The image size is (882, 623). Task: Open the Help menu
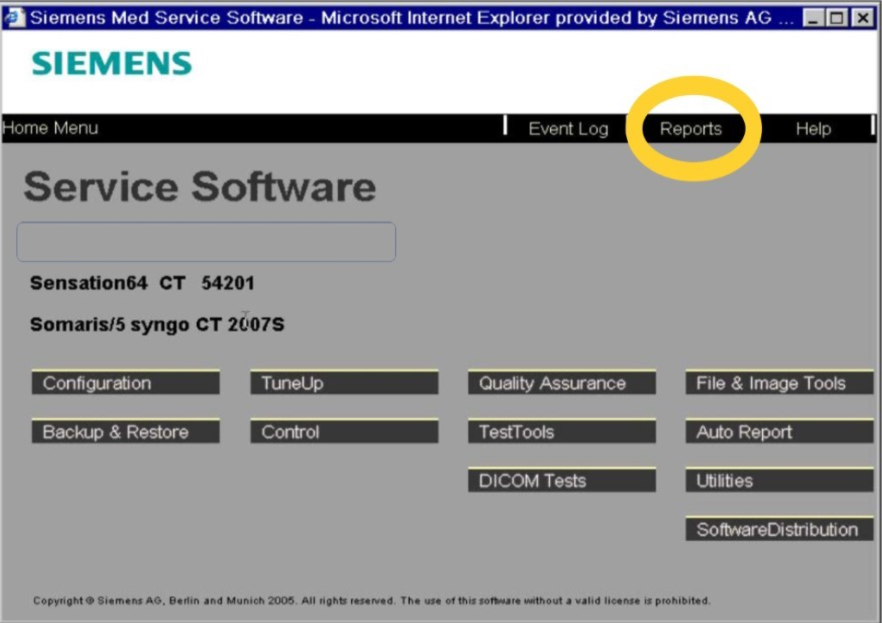pos(813,129)
